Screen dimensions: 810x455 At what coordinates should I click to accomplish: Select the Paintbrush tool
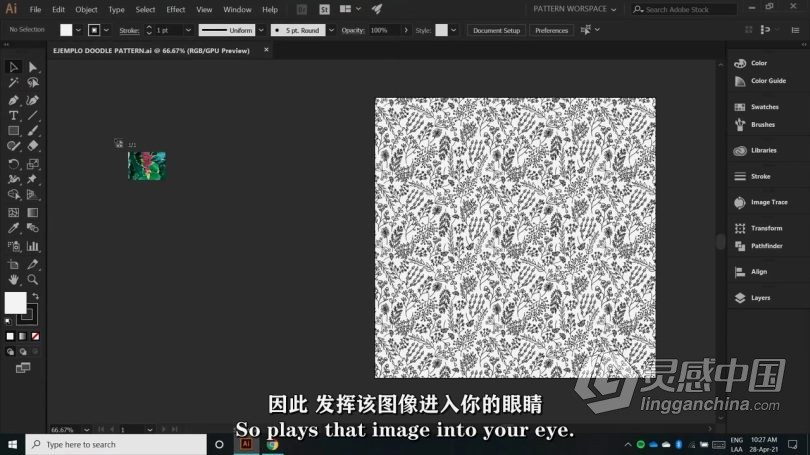pyautogui.click(x=33, y=131)
